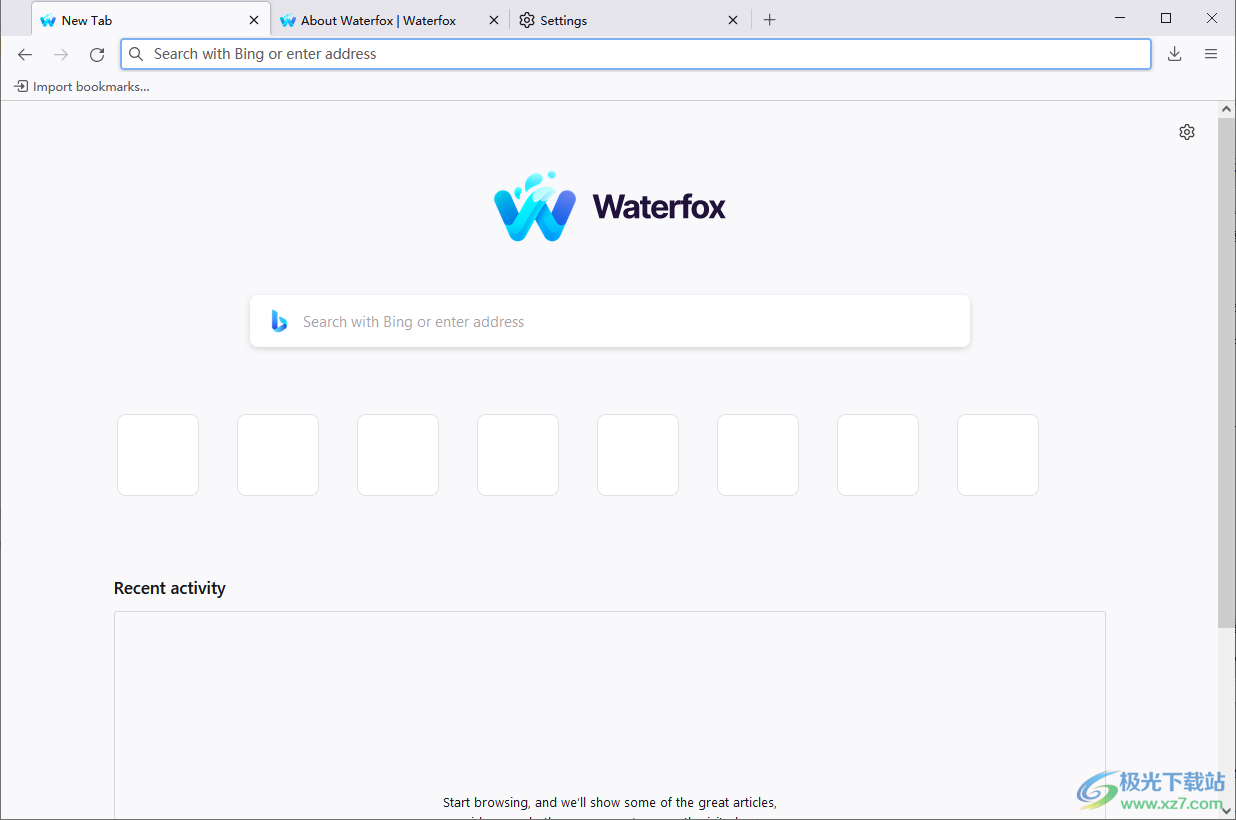The image size is (1236, 820).
Task: Focus the center Bing search box
Action: pyautogui.click(x=610, y=321)
